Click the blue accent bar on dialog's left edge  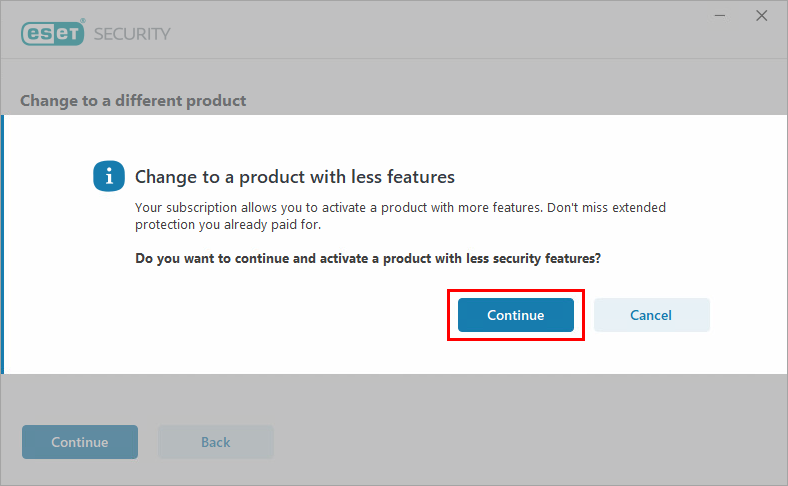click(2, 244)
